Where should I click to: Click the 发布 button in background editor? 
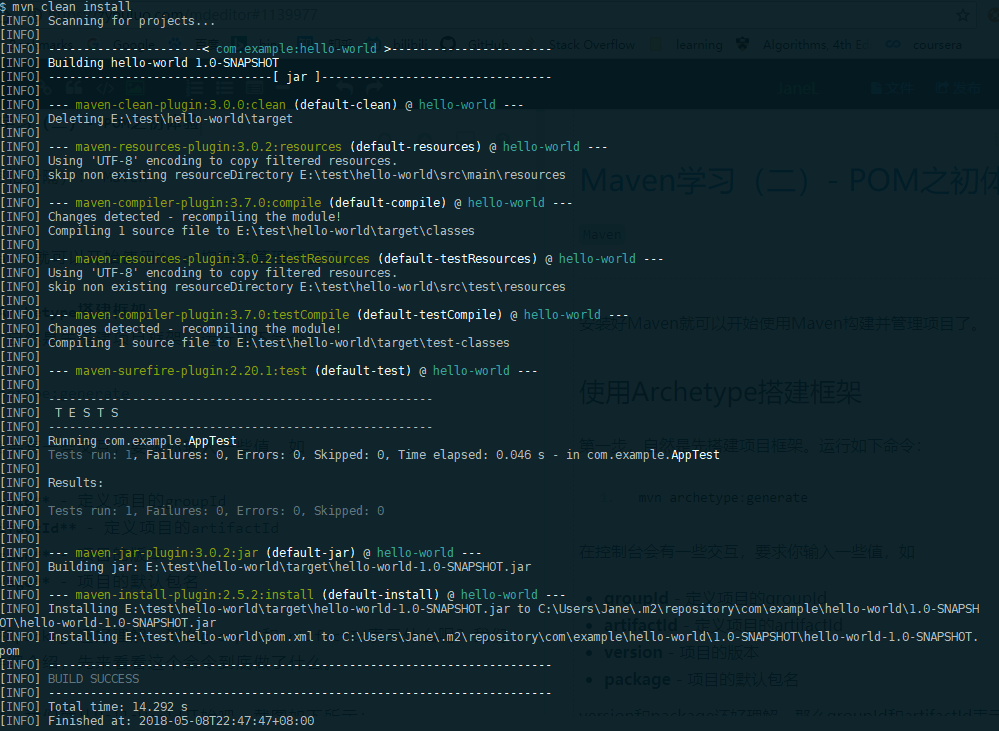[958, 88]
